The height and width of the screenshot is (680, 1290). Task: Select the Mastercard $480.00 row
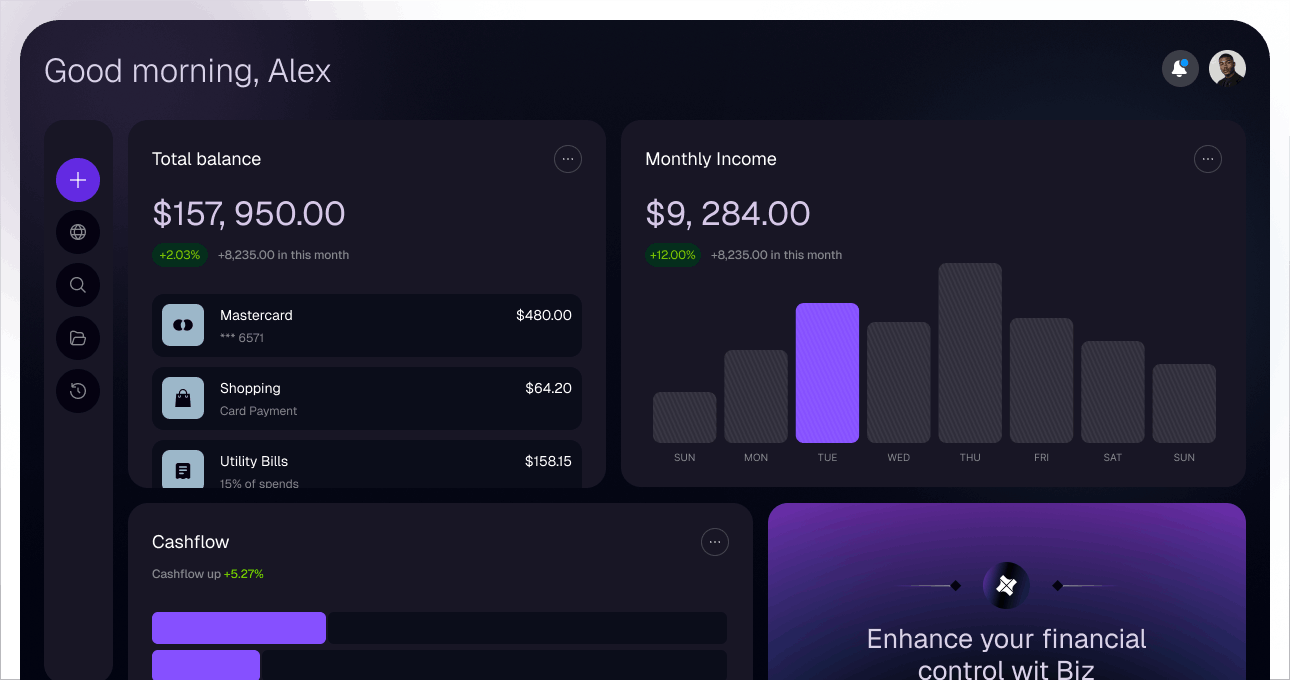point(367,325)
